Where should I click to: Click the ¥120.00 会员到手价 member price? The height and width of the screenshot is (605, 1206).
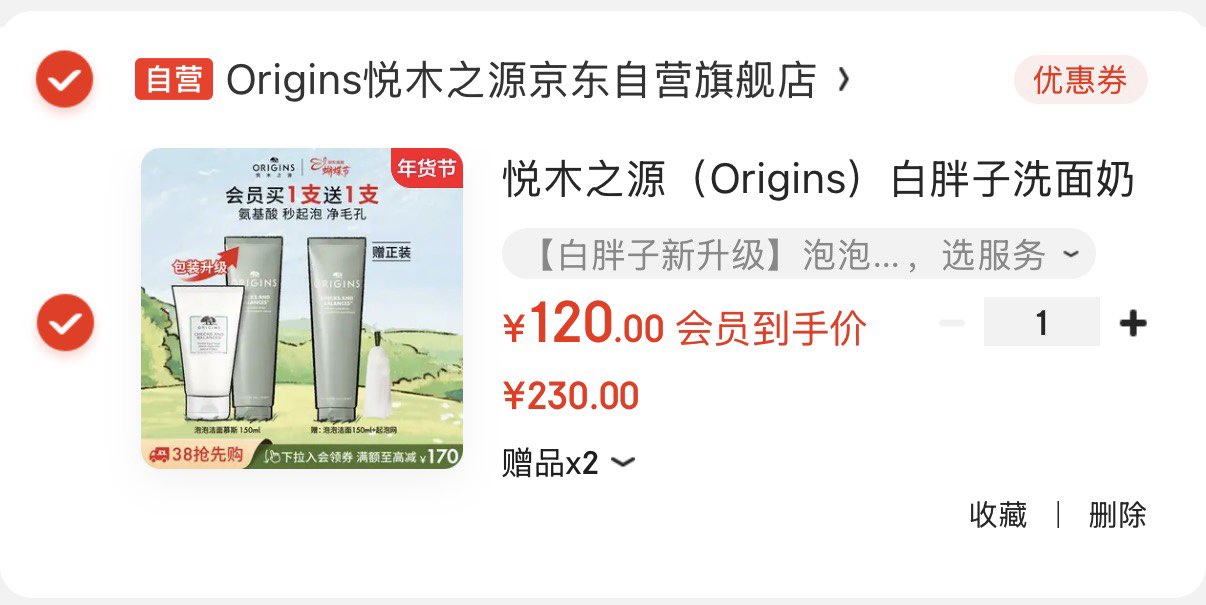(684, 325)
